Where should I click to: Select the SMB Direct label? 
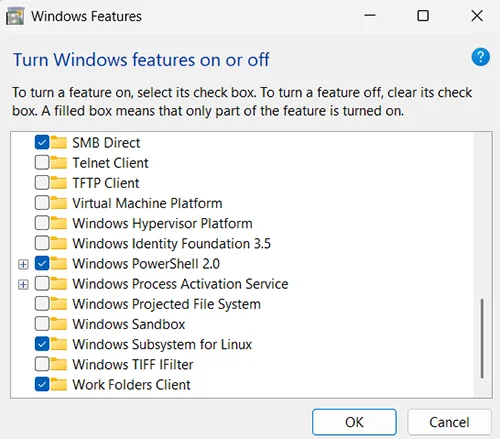pyautogui.click(x=106, y=143)
